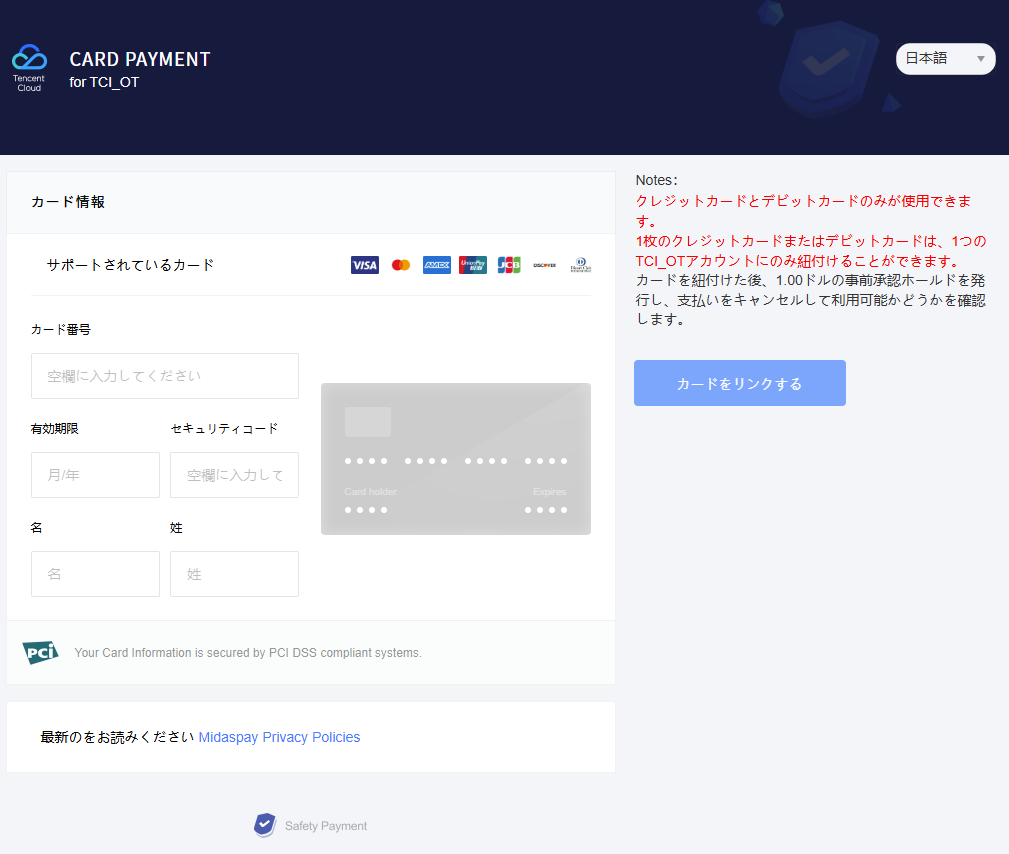
Task: Focus the セキュリティコード input field
Action: coord(234,475)
